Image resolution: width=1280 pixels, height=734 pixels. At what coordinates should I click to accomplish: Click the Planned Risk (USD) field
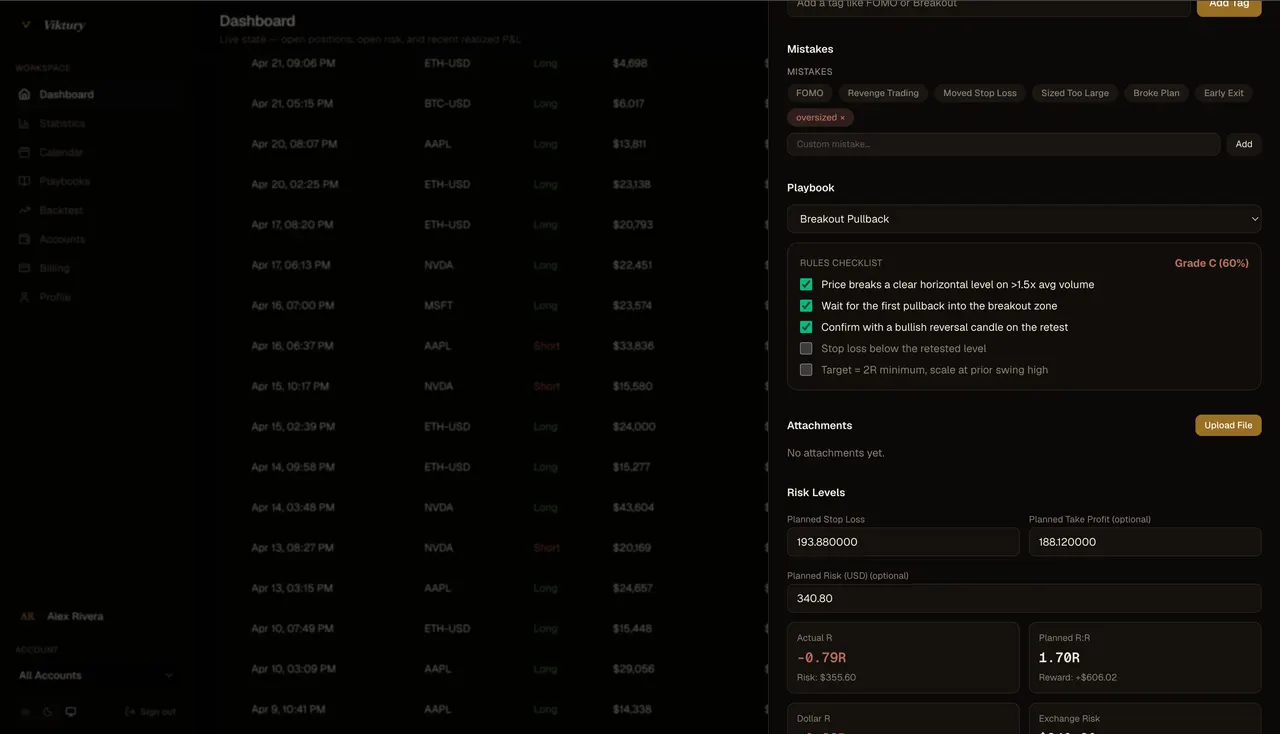(1024, 599)
